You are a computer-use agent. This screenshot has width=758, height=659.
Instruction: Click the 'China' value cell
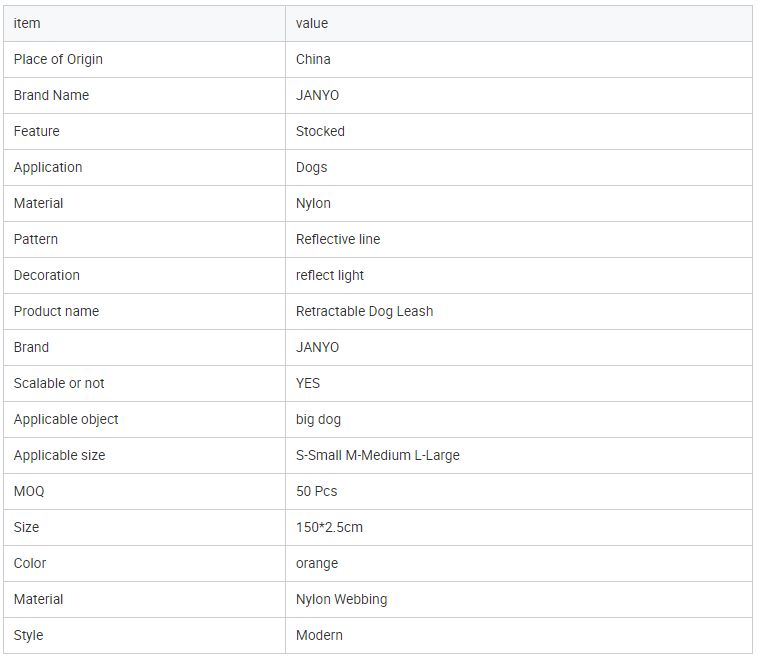(x=313, y=59)
